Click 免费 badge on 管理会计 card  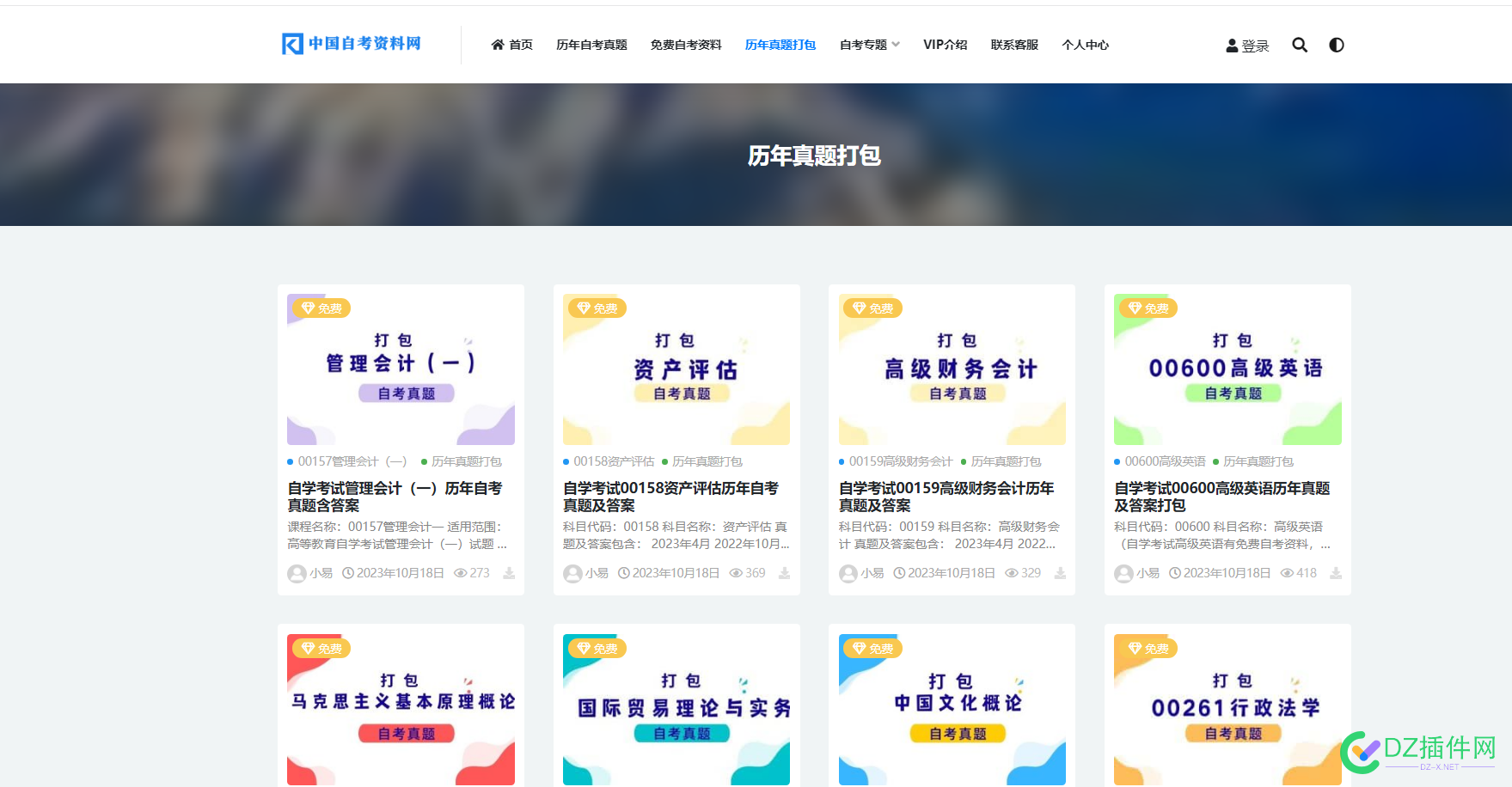321,308
